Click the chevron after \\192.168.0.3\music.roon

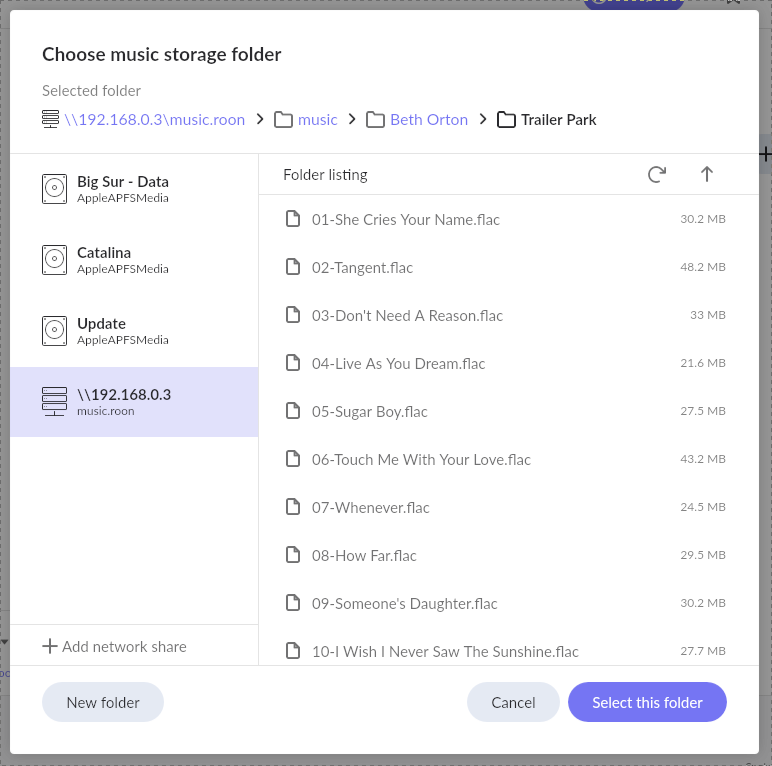[x=260, y=119]
